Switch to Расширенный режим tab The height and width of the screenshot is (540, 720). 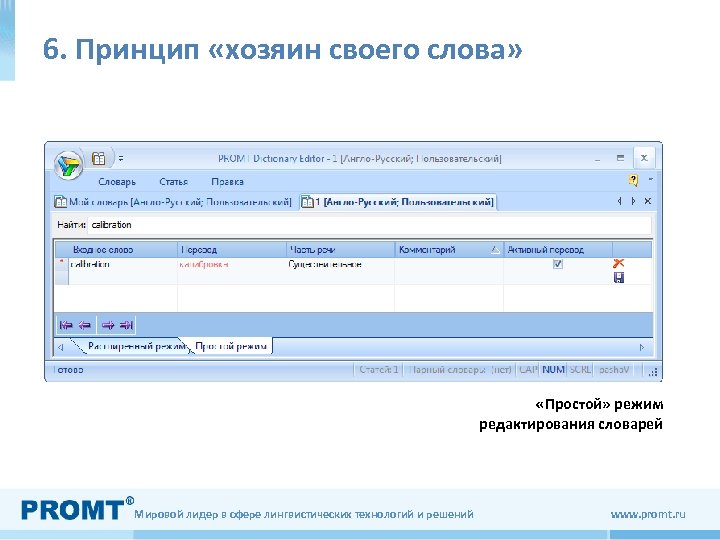(135, 346)
